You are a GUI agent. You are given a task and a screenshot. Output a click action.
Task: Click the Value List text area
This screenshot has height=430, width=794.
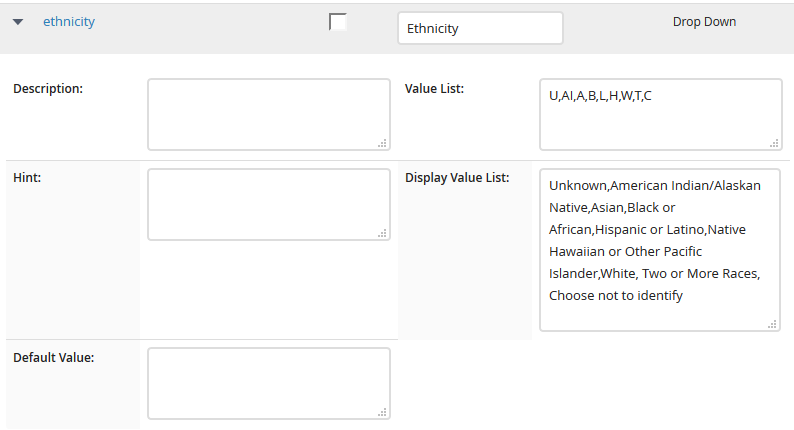click(x=661, y=114)
